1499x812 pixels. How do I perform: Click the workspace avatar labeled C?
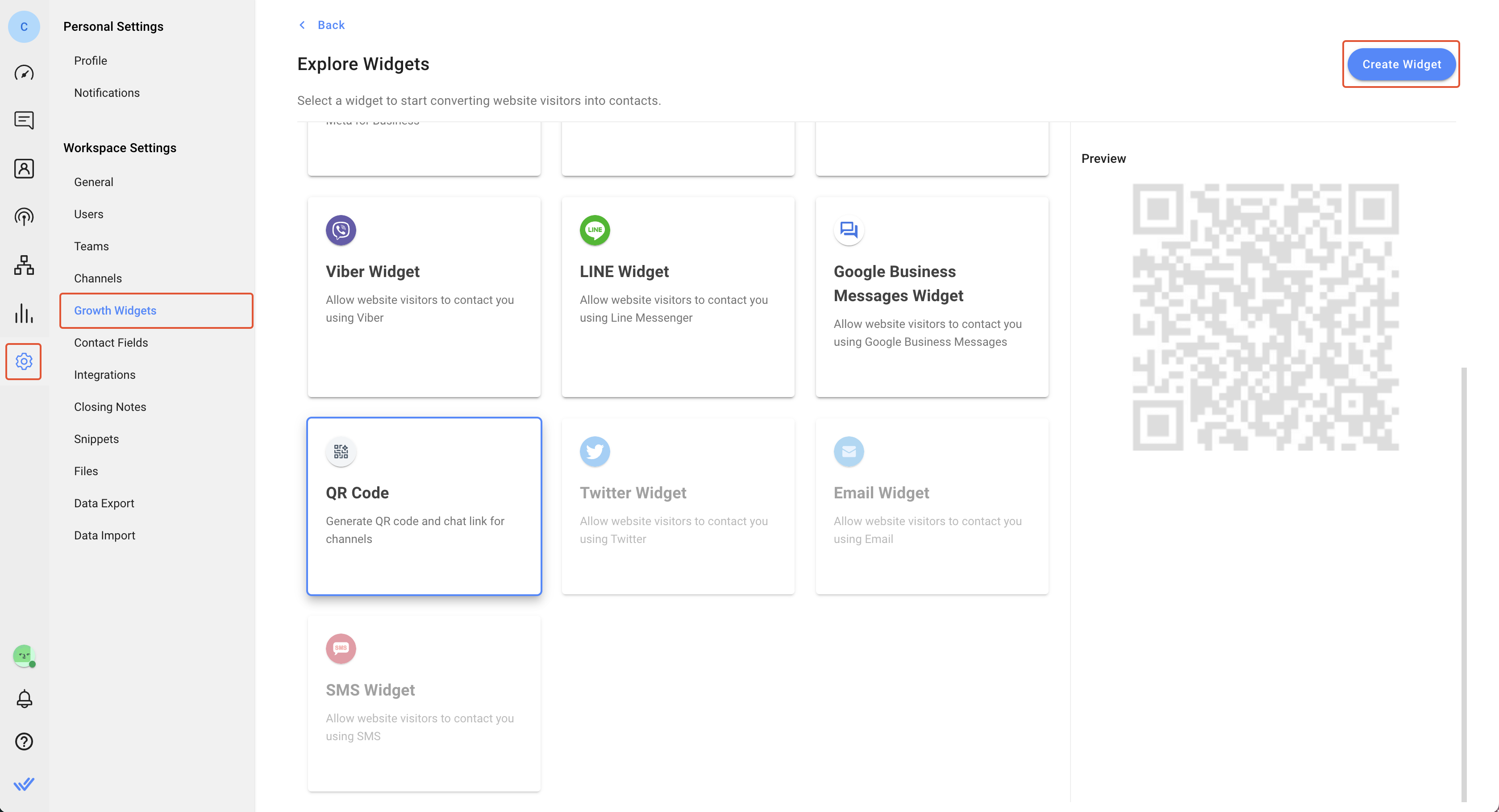click(24, 27)
